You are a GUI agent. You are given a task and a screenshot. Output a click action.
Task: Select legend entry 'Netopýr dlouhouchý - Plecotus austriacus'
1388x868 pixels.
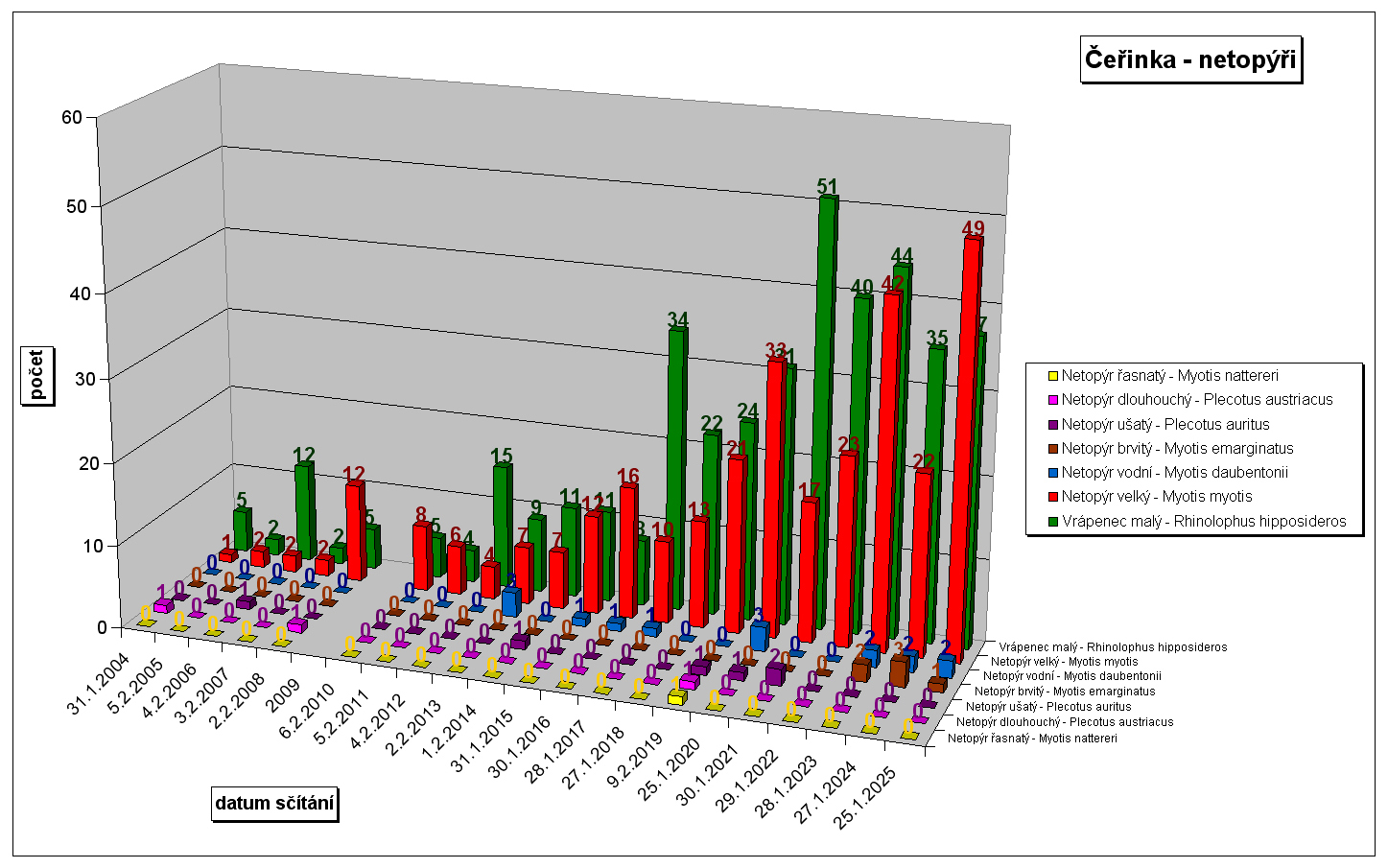pos(1197,400)
